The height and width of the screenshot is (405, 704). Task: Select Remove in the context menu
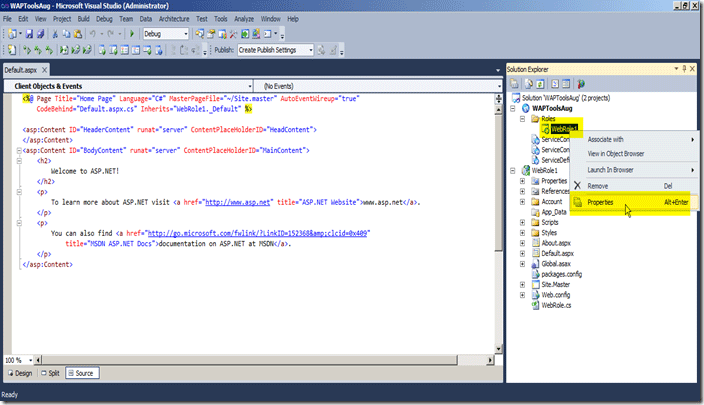[634, 186]
